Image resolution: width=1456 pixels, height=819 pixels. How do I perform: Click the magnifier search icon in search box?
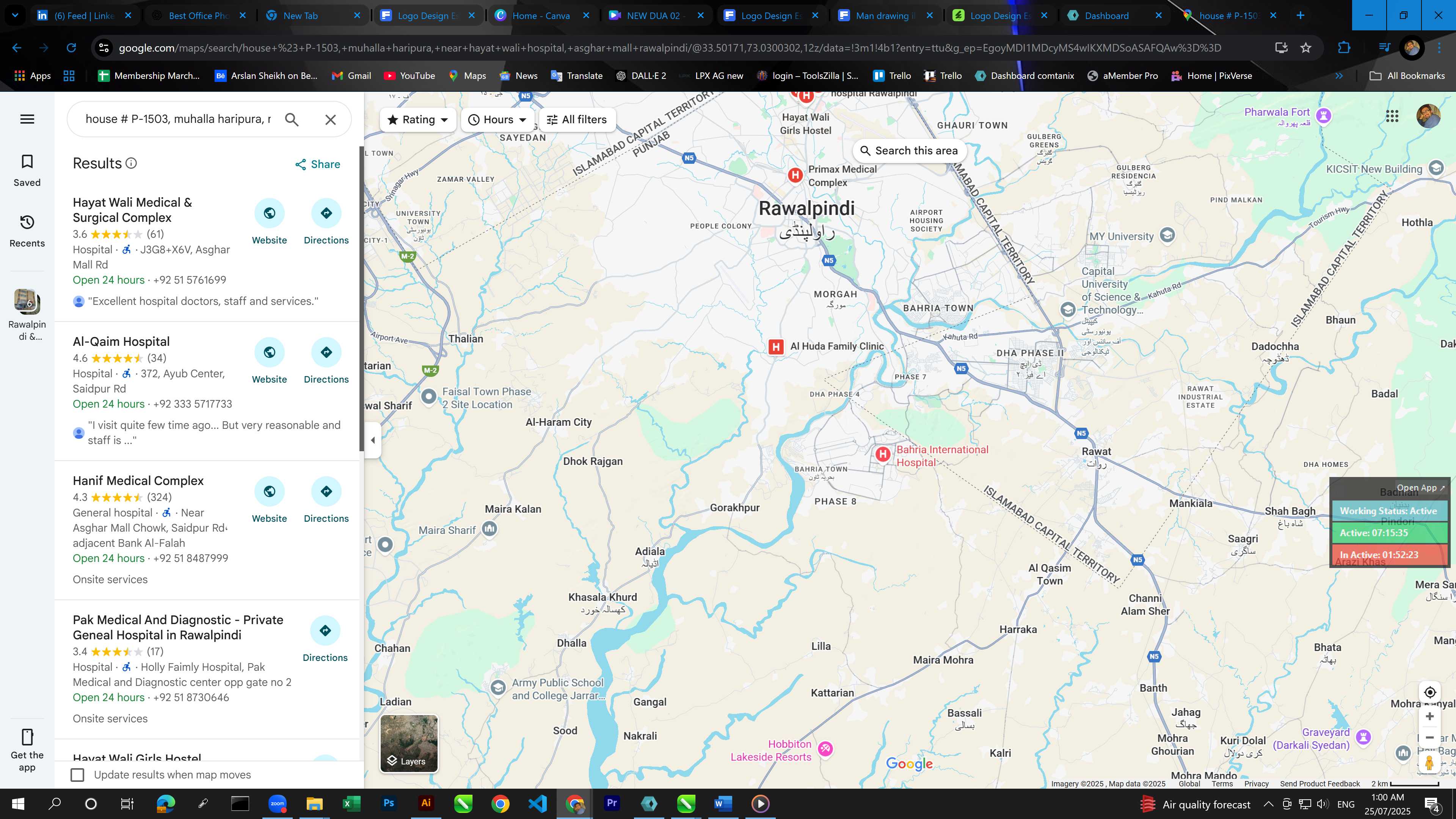tap(292, 119)
